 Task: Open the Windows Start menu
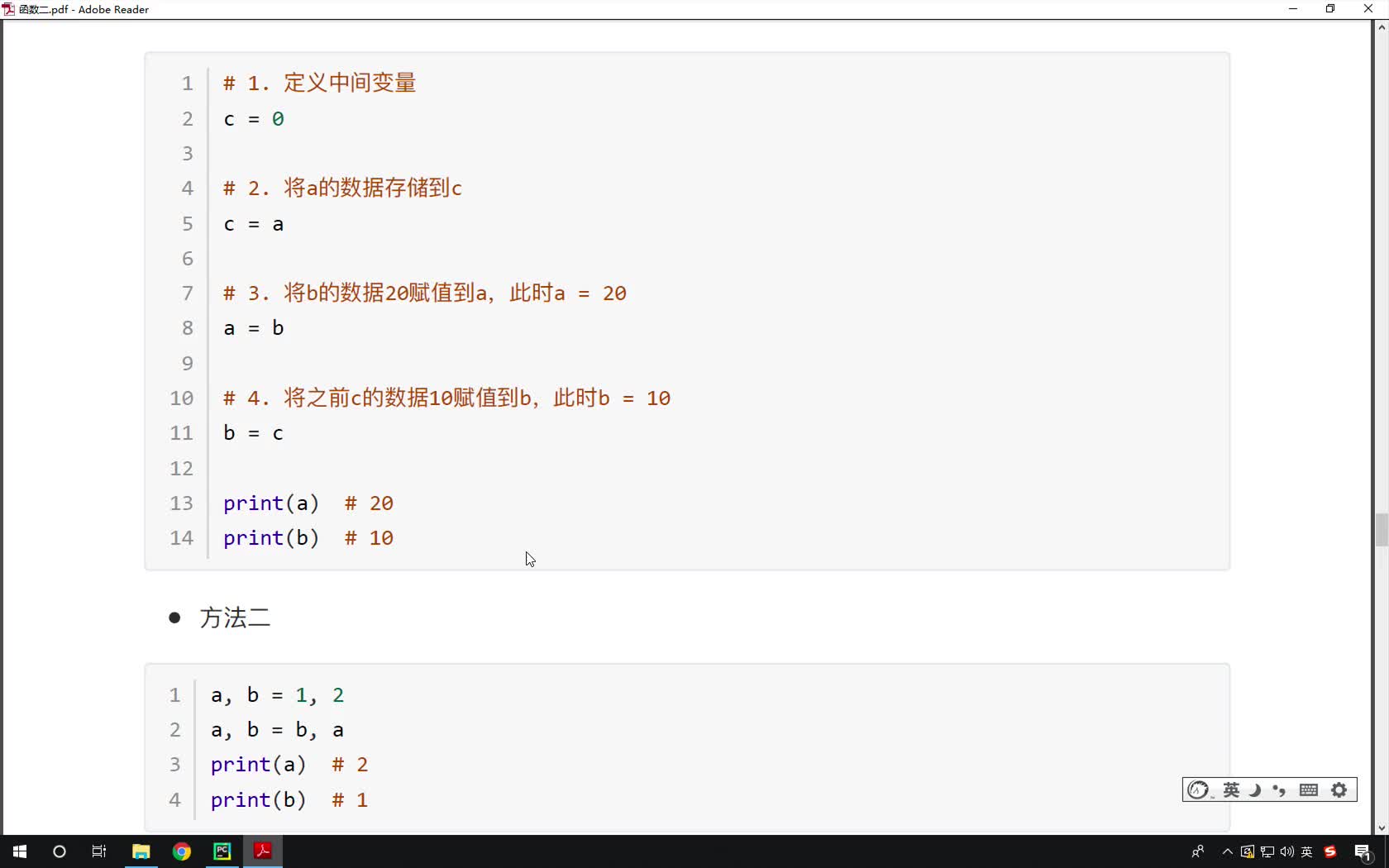pyautogui.click(x=20, y=851)
